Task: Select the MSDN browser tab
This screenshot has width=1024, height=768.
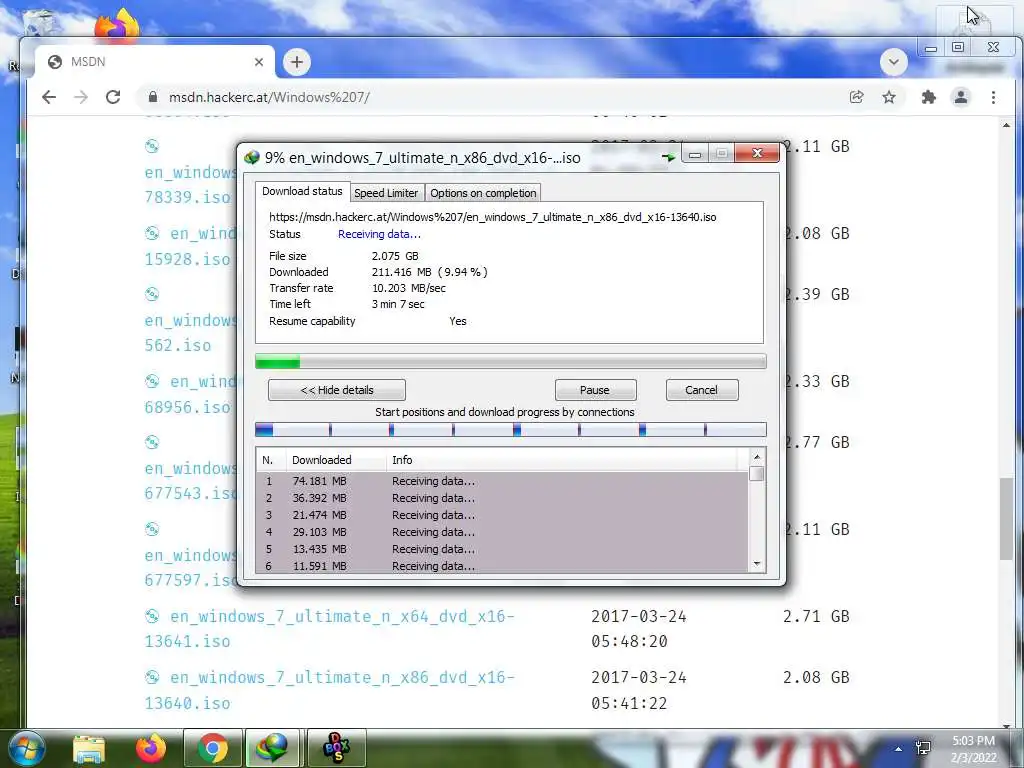Action: pos(155,61)
